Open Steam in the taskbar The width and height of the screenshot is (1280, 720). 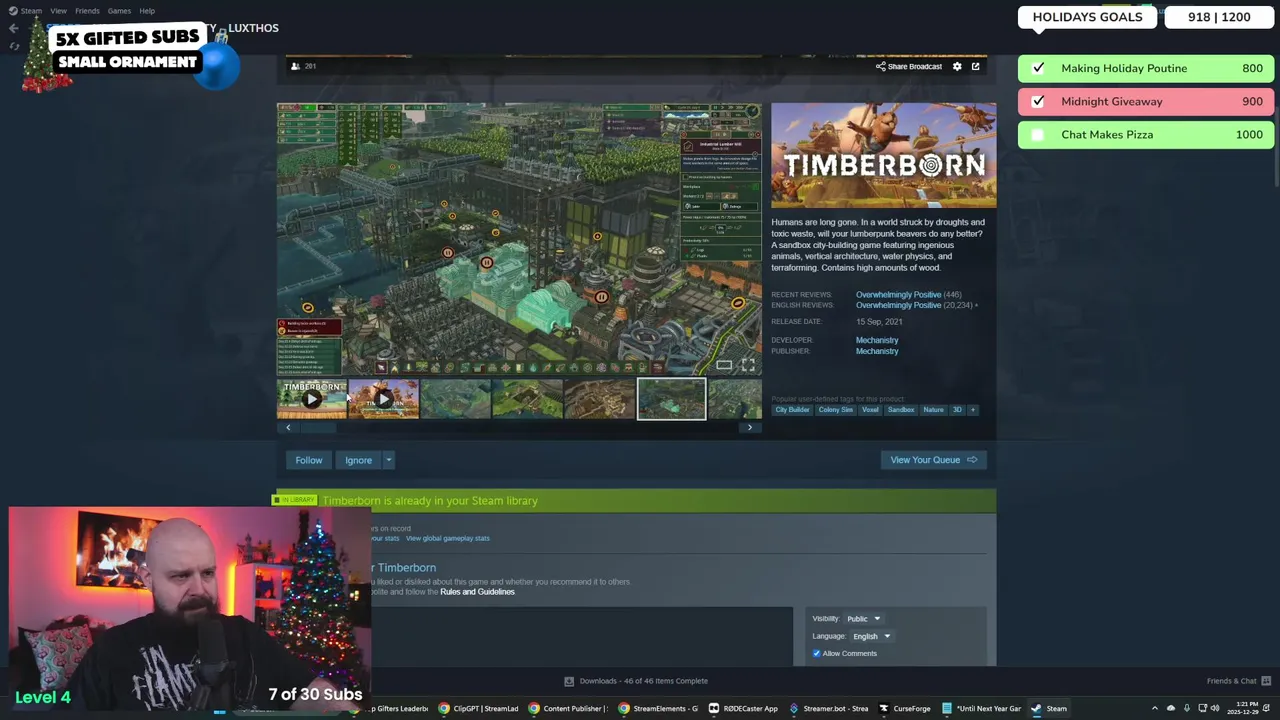tap(1049, 708)
